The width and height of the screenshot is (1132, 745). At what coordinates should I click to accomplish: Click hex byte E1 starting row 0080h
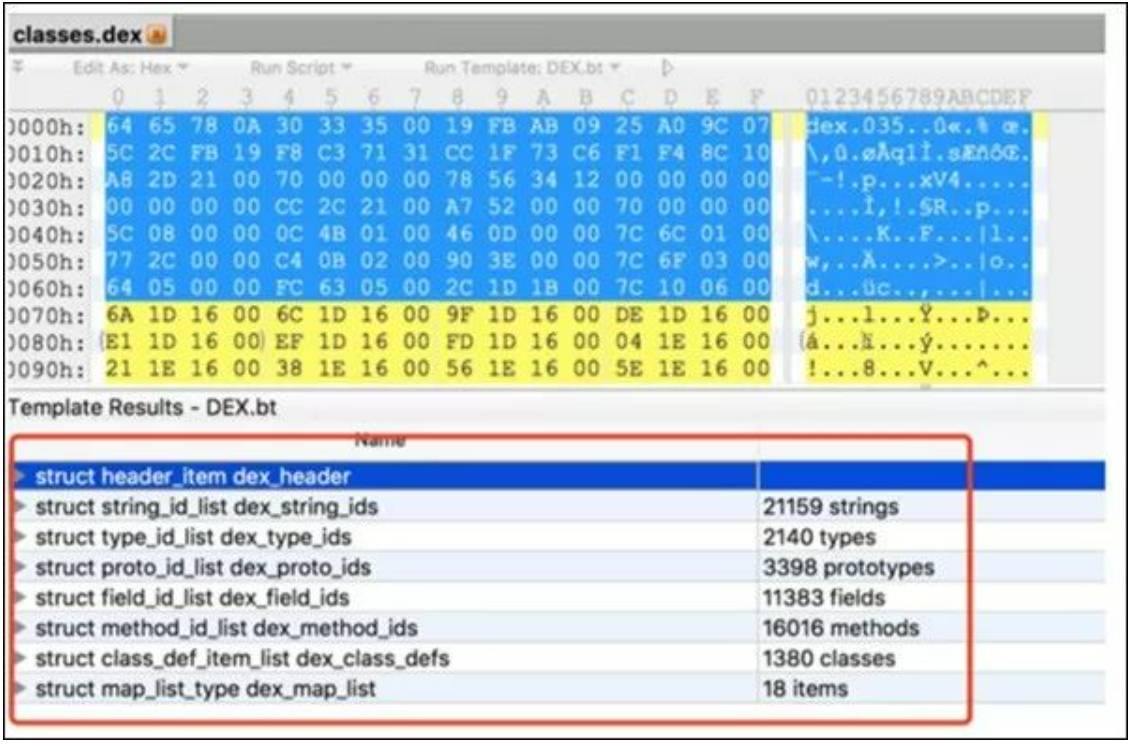[x=119, y=341]
